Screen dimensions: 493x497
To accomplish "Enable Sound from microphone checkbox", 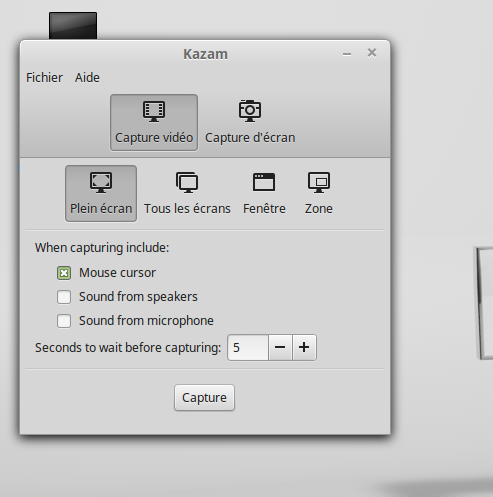I will (64, 321).
